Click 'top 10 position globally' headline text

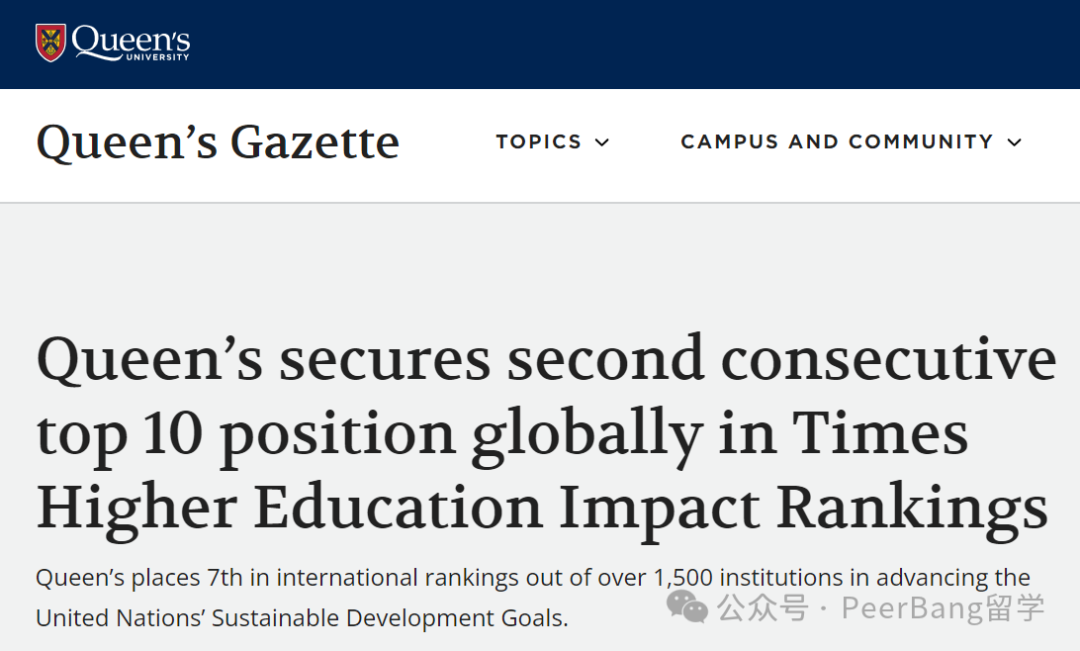(x=369, y=435)
